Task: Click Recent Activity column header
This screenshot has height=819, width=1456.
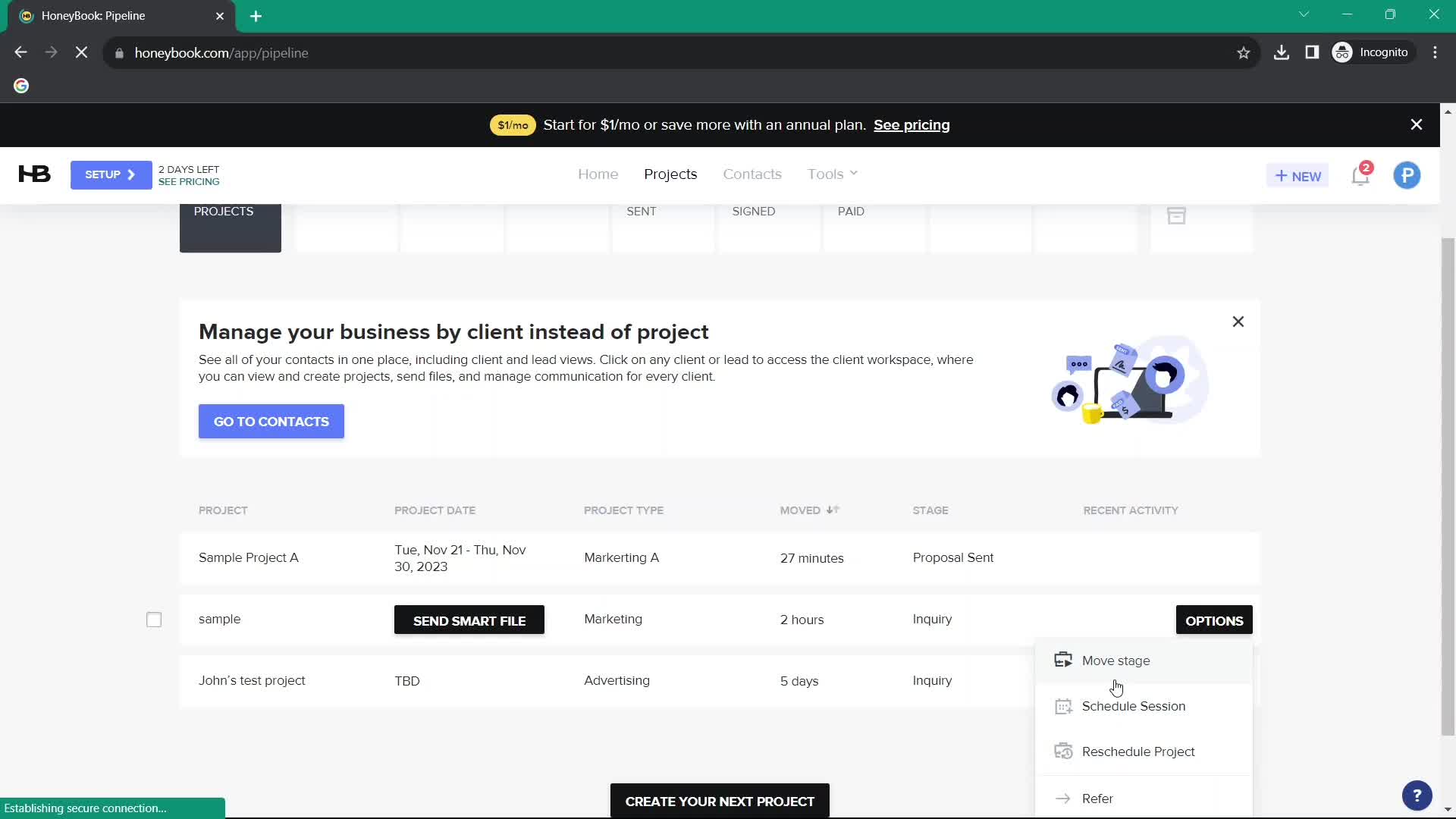Action: (x=1131, y=510)
